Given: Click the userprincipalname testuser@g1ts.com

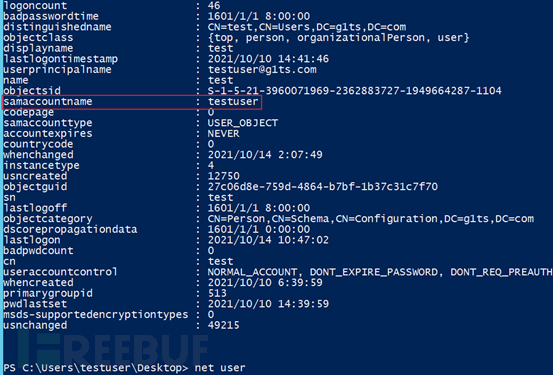Looking at the screenshot, I should (262, 69).
